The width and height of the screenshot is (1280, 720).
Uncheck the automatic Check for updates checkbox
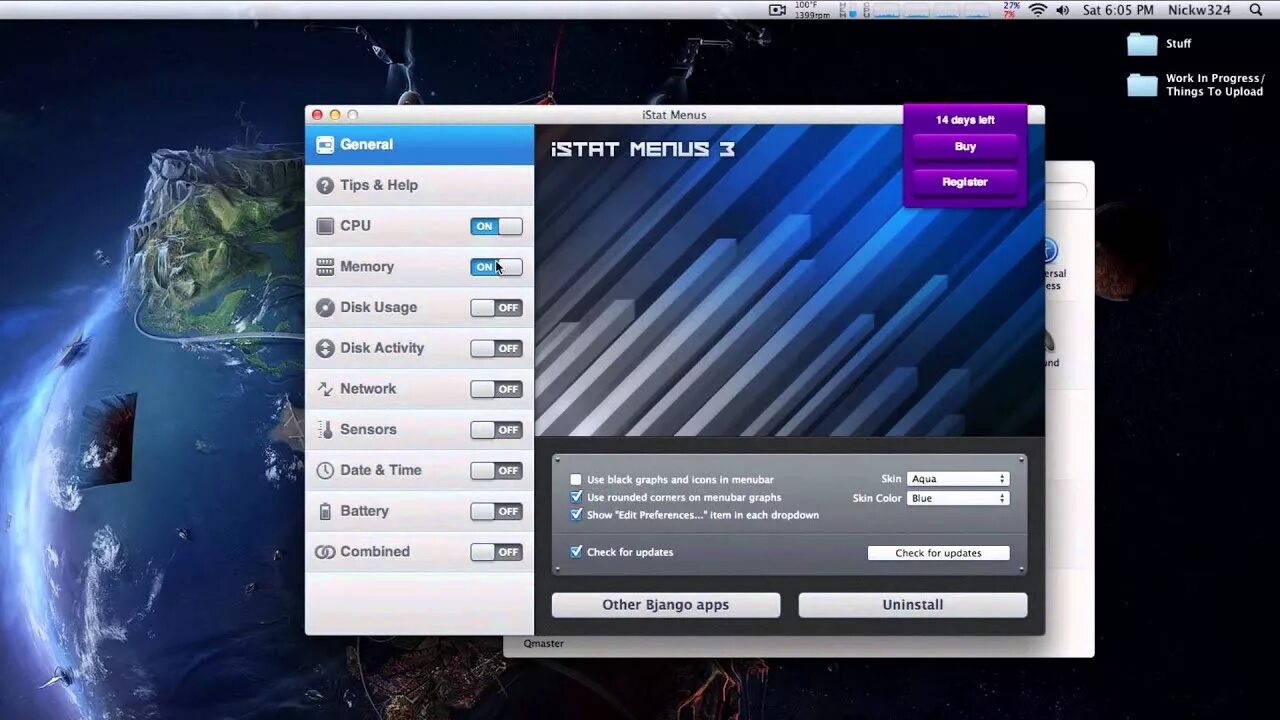click(576, 552)
